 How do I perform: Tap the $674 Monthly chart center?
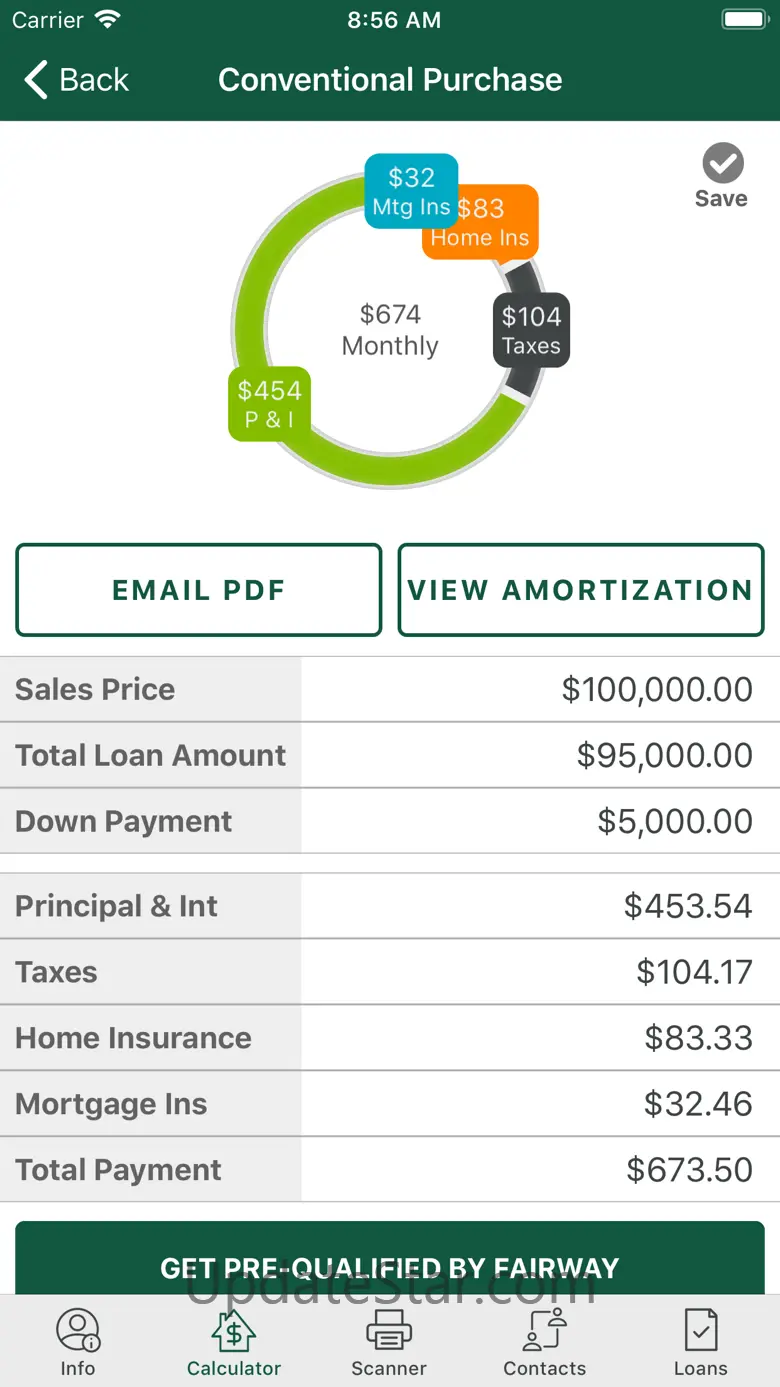coord(390,330)
